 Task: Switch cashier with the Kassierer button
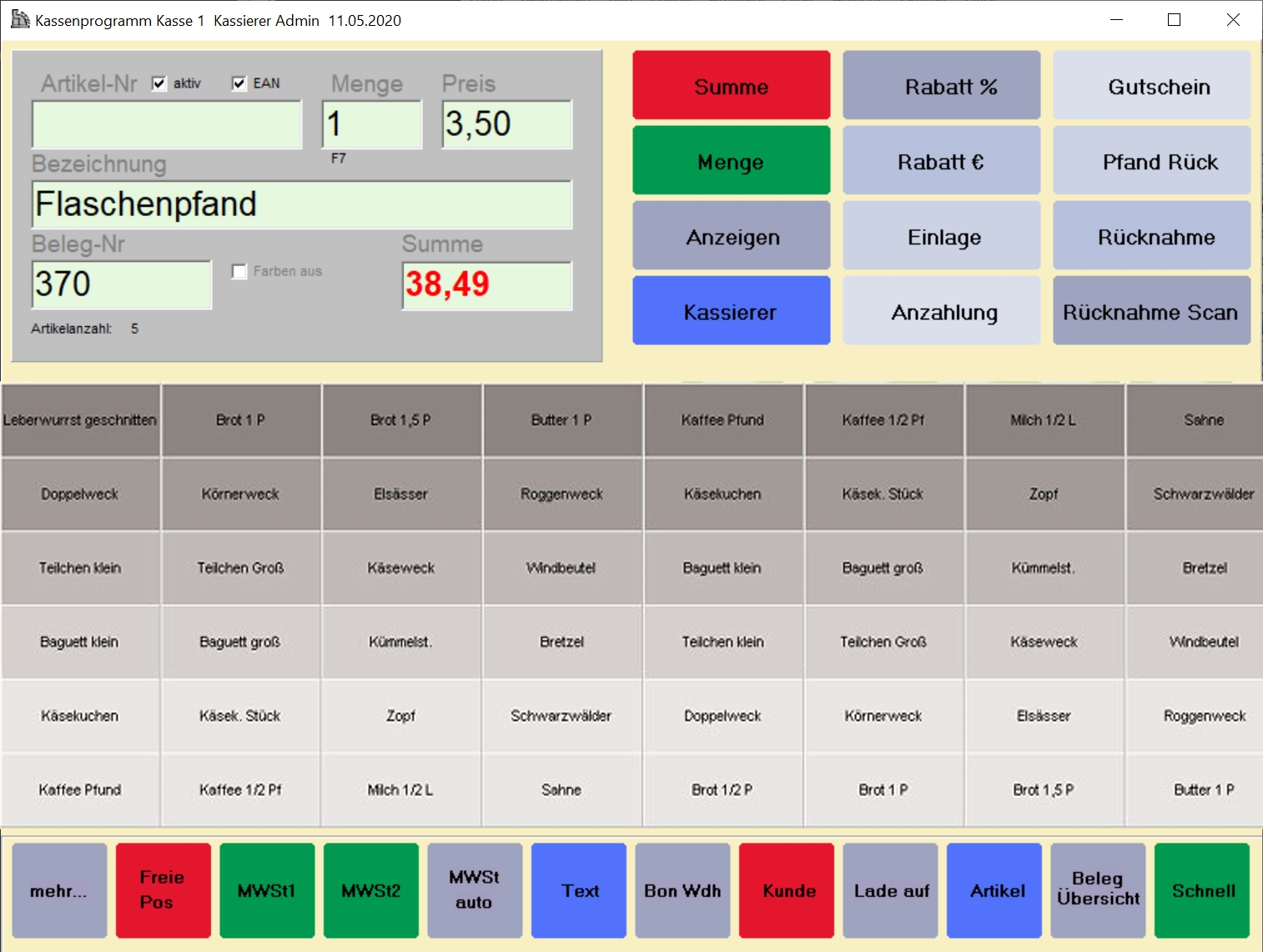point(731,311)
